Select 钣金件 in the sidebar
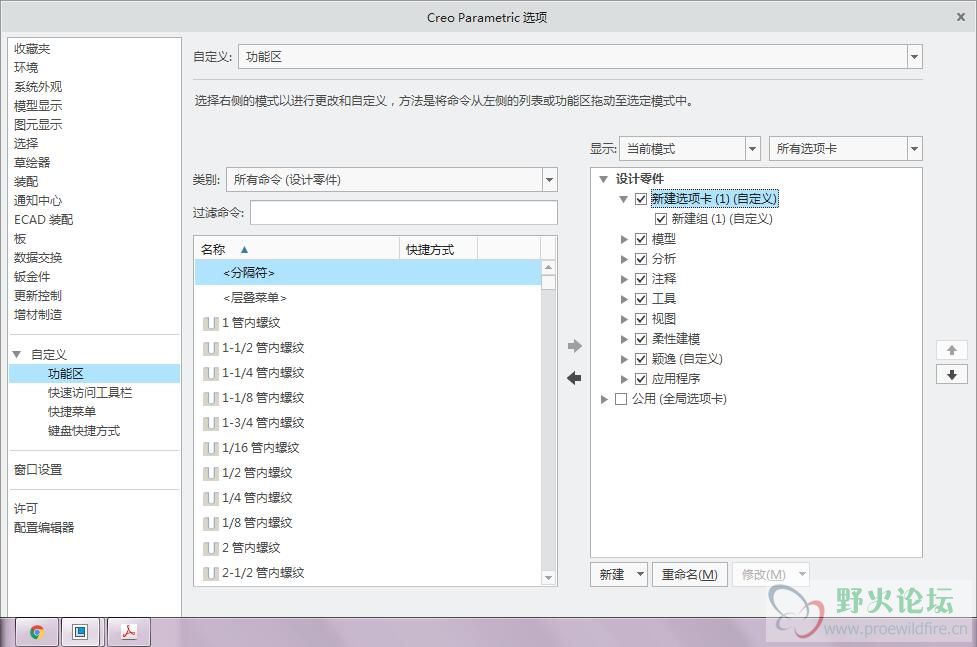Screen dimensions: 977x647 tap(32, 276)
